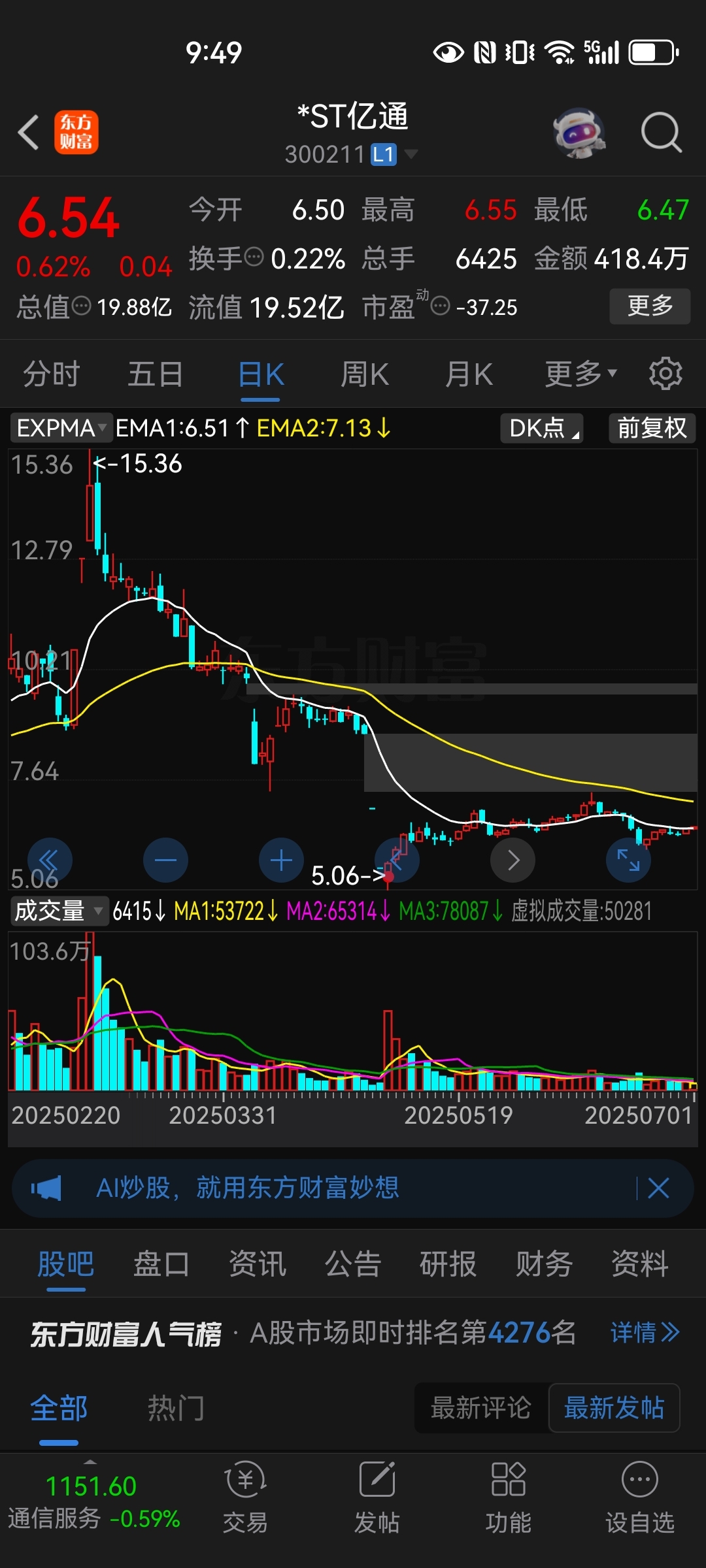The width and height of the screenshot is (706, 1568).
Task: Sort by 最新发帖
Action: pyautogui.click(x=614, y=1408)
